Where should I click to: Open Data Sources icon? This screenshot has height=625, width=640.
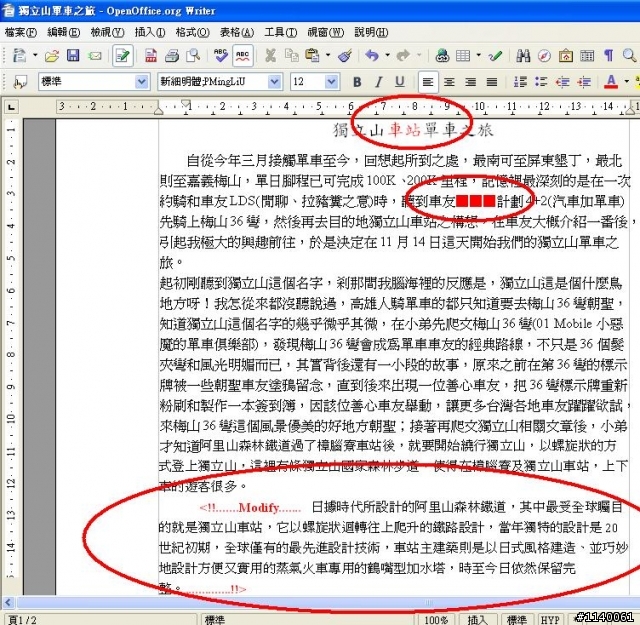587,55
